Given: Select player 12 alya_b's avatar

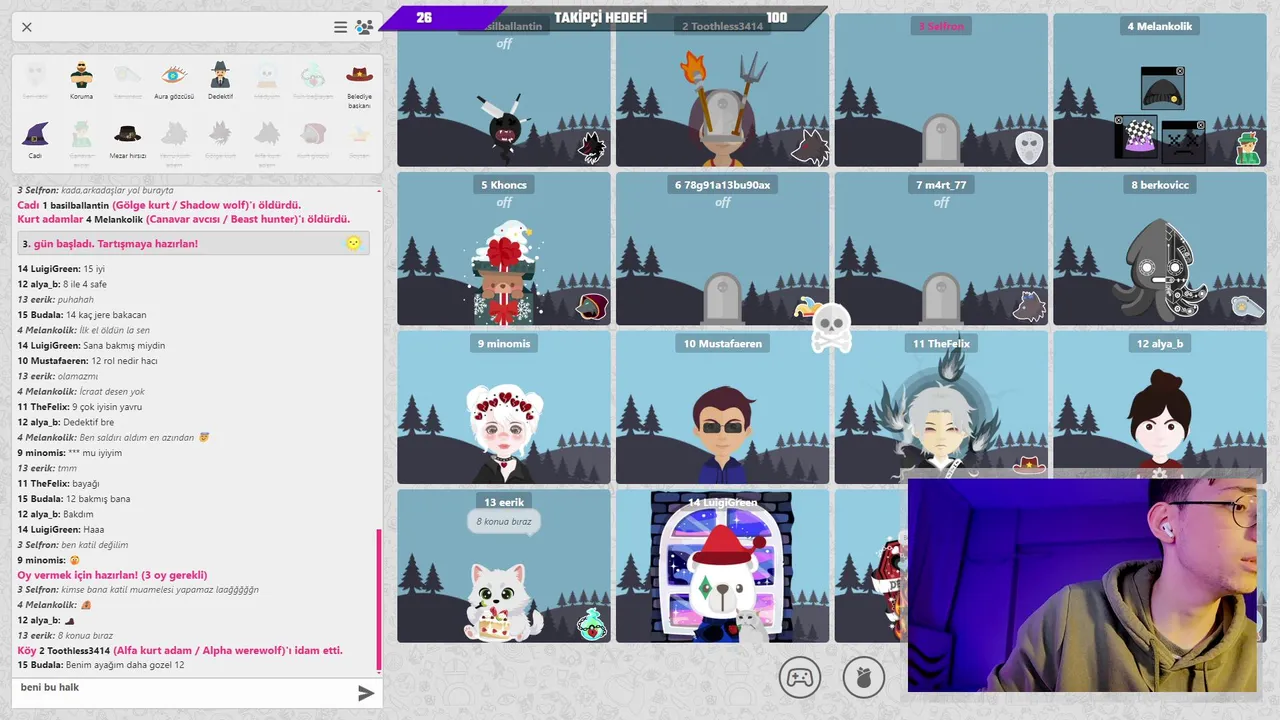Looking at the screenshot, I should (x=1158, y=420).
